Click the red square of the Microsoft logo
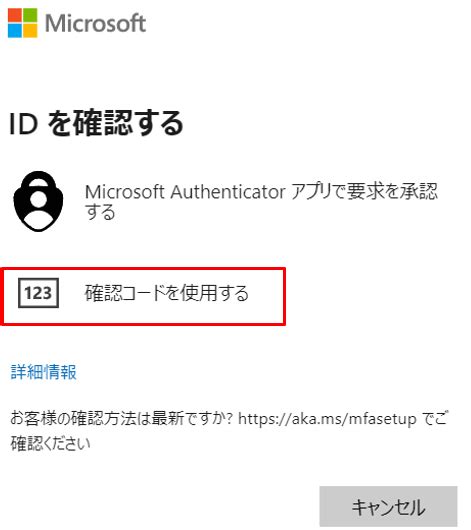 15,15
